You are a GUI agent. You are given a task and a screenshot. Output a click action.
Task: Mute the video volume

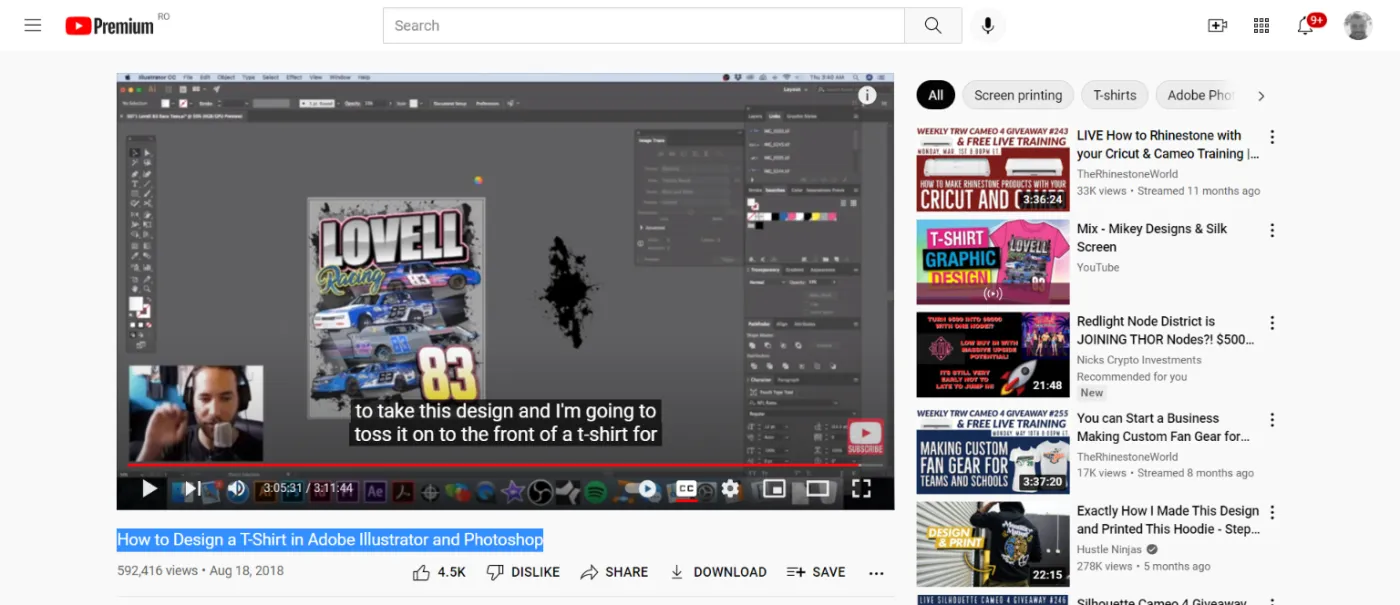tap(237, 489)
